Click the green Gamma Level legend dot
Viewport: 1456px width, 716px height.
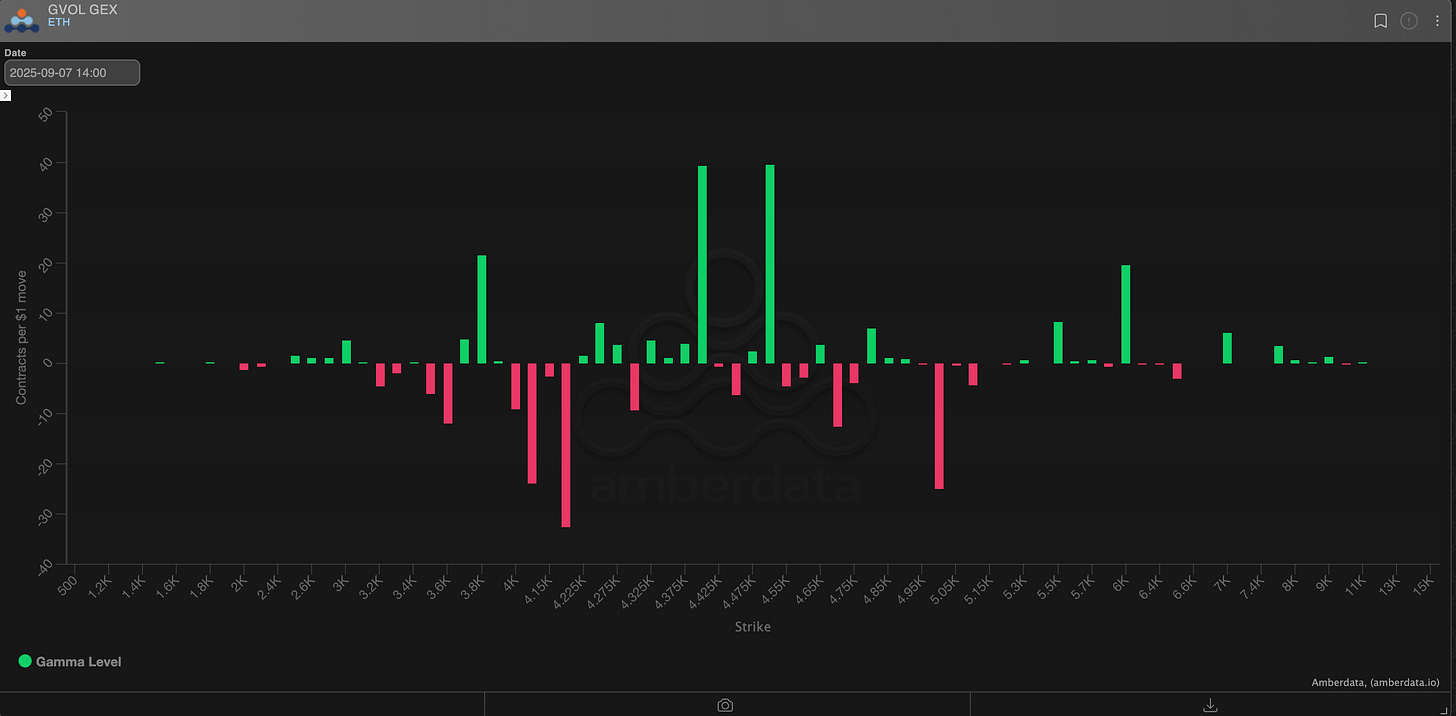click(x=25, y=661)
